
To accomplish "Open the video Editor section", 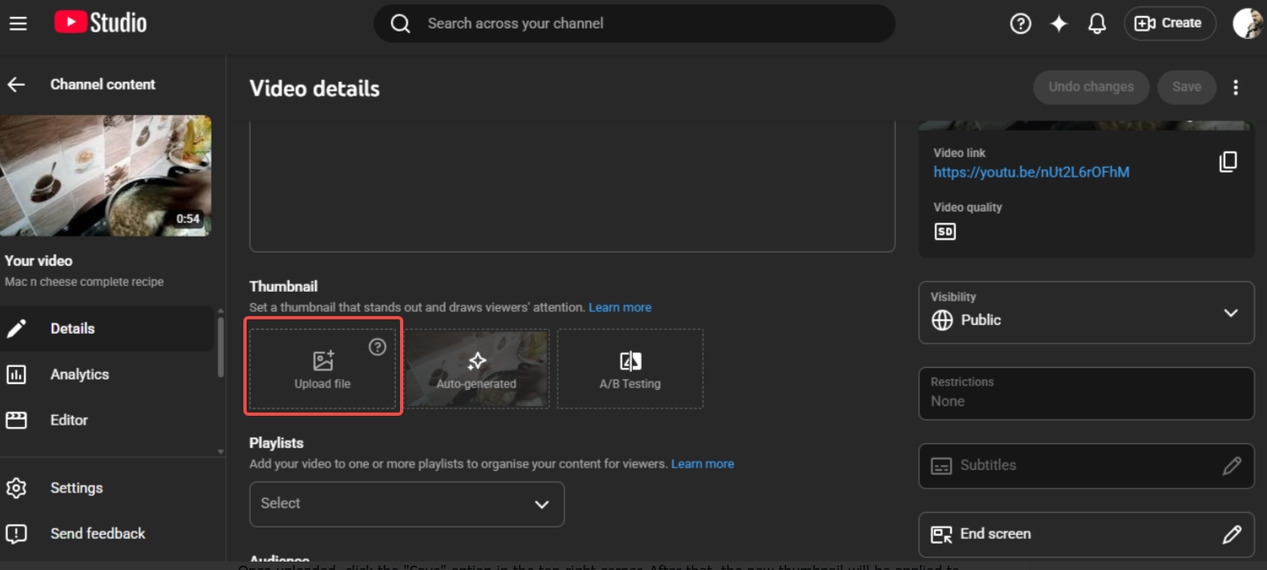I will 107,420.
